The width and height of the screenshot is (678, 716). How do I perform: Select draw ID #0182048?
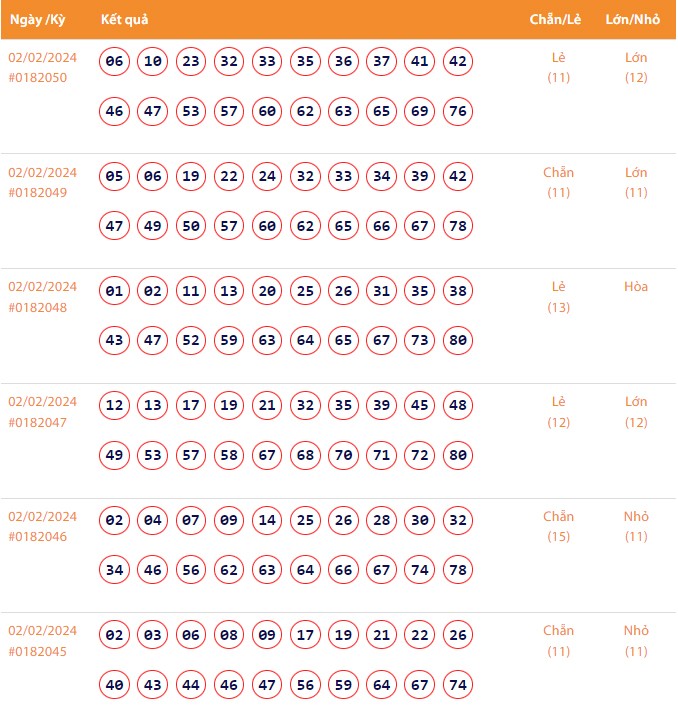[38, 307]
